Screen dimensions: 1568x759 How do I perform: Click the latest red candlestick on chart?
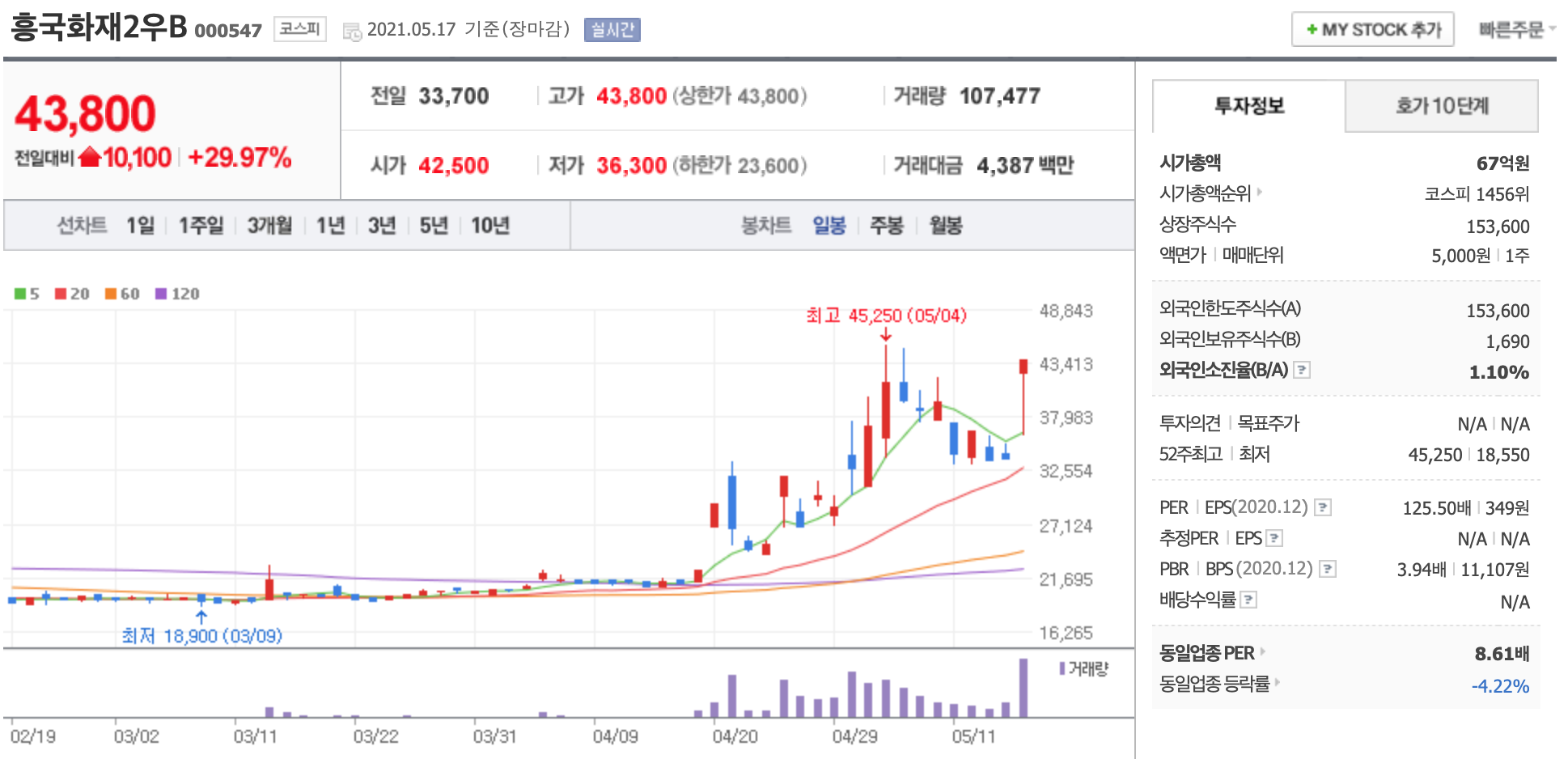point(1023,396)
